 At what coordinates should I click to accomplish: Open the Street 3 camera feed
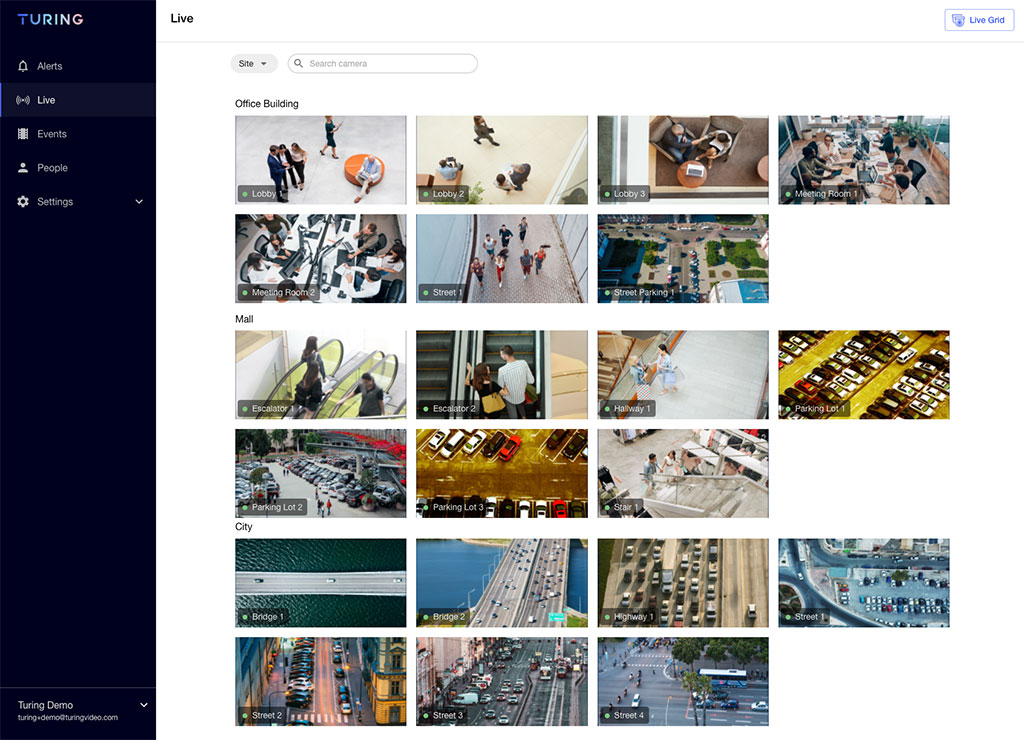pos(502,681)
